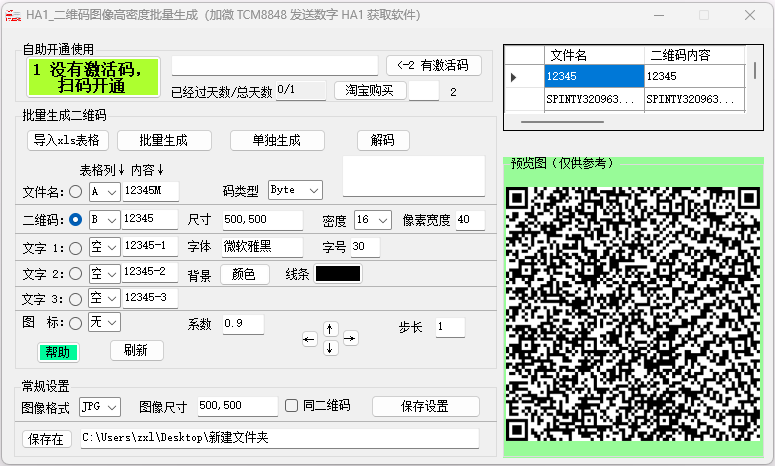Viewport: 775px width, 466px height.
Task: Click the 没有激活码 扫码开通 green button
Action: [93, 77]
